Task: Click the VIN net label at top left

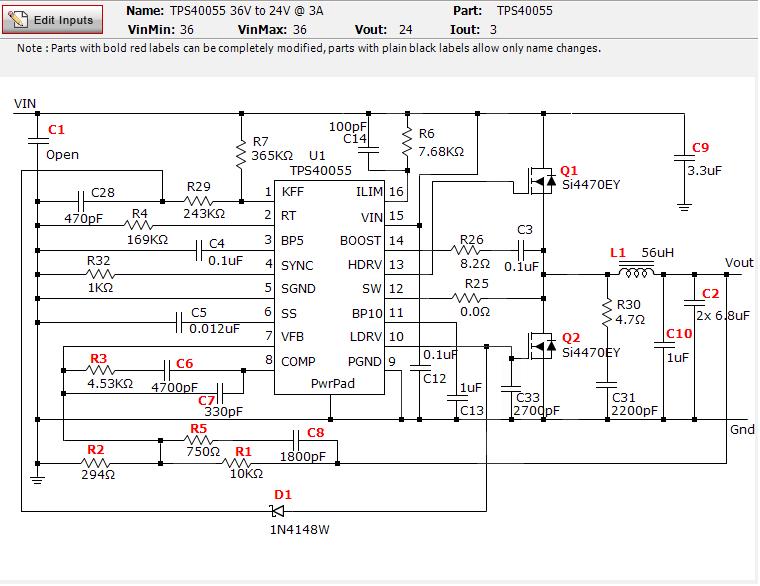Action: 25,104
